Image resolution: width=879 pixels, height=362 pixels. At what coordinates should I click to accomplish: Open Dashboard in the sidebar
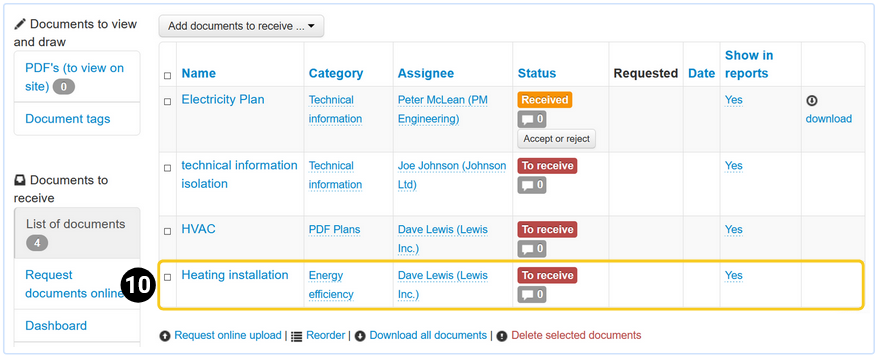pyautogui.click(x=77, y=326)
